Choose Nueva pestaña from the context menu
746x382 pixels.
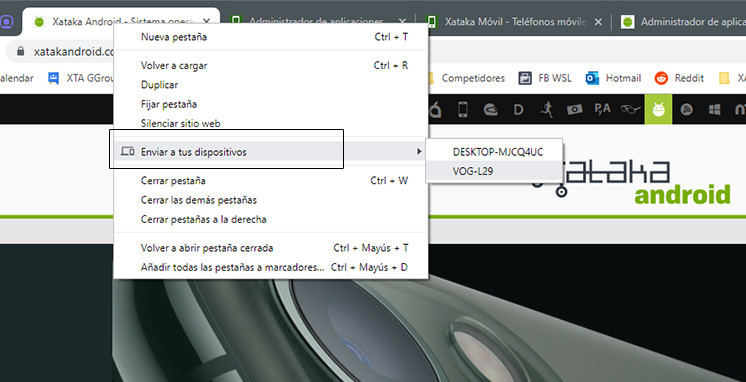coord(271,37)
